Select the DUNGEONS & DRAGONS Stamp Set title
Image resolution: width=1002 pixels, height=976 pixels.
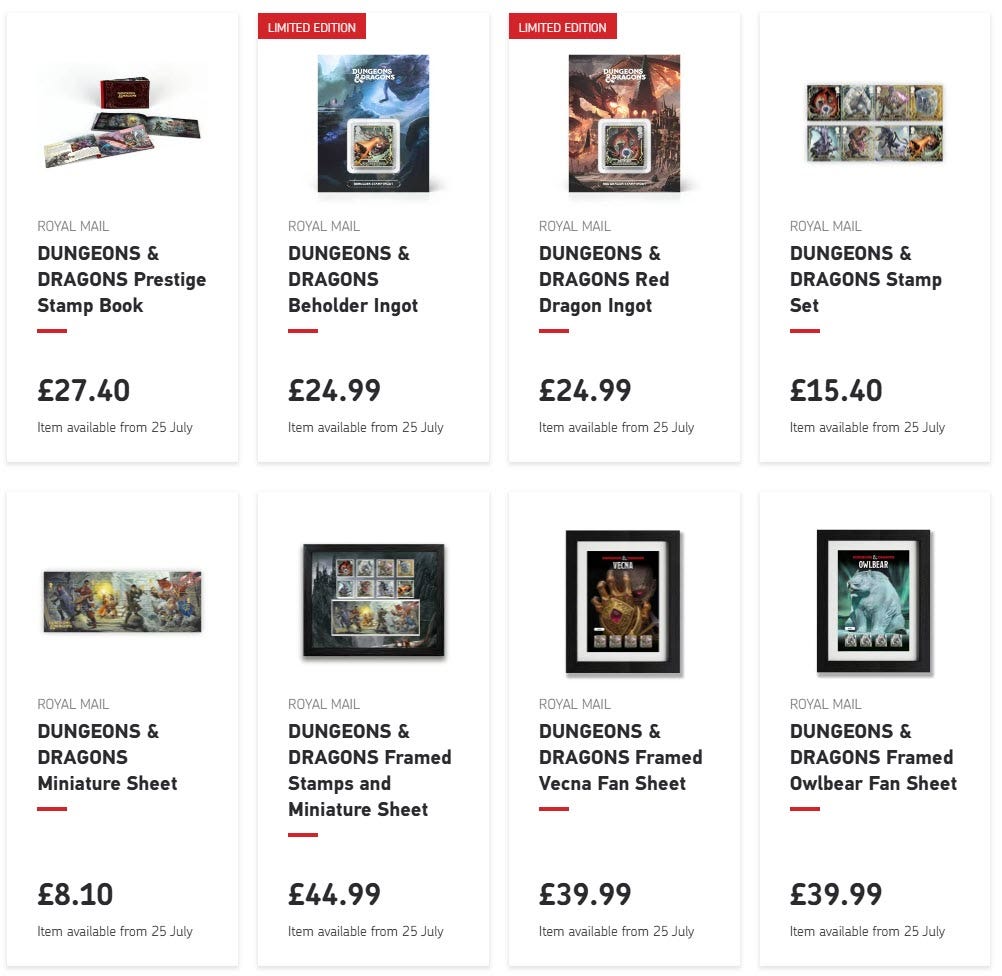point(866,279)
